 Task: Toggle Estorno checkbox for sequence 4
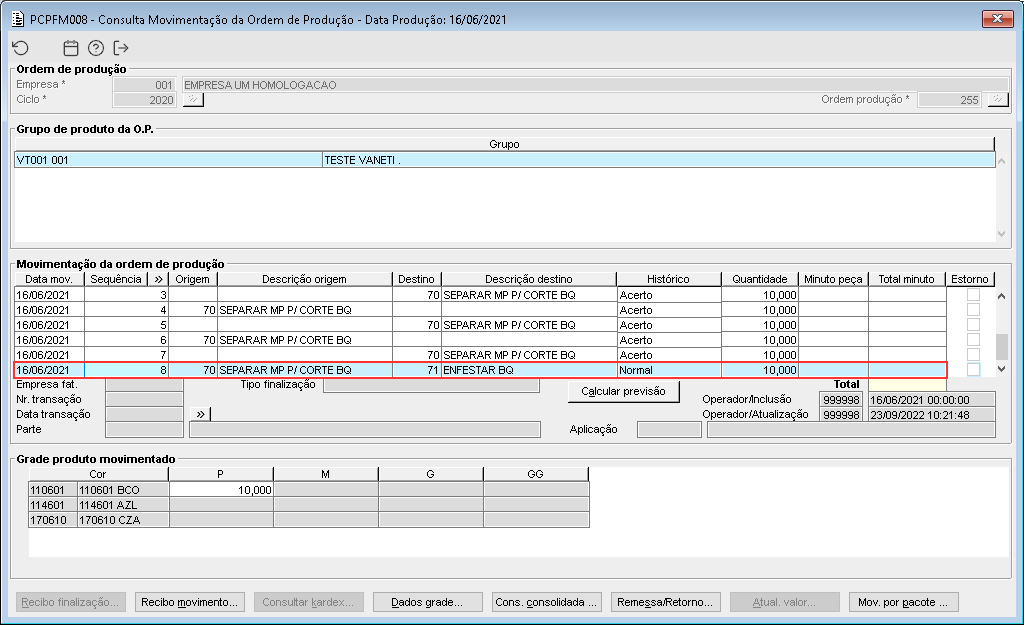tap(973, 310)
